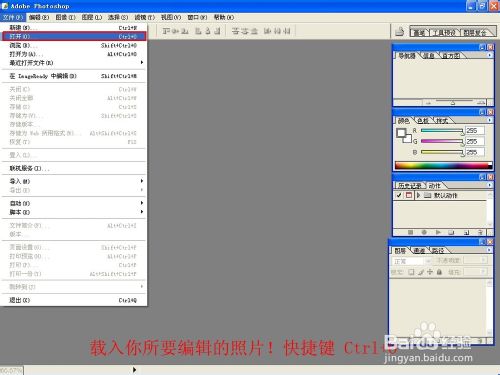Click the color spectrum ramp bar
This screenshot has width=500, height=375.
443,165
